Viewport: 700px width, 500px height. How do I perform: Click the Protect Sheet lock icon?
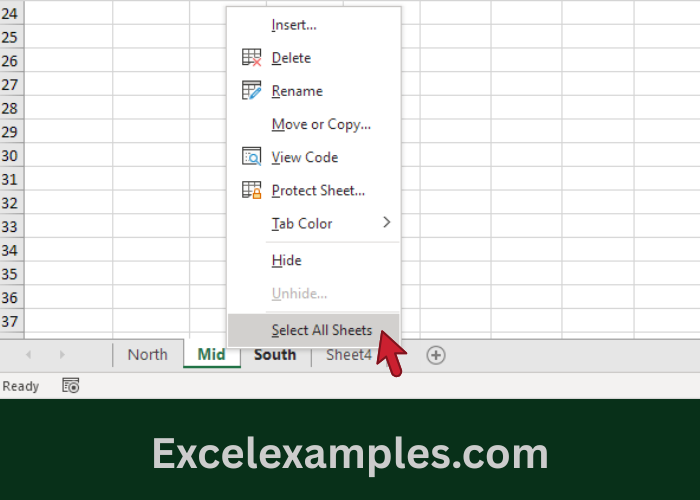pos(252,190)
